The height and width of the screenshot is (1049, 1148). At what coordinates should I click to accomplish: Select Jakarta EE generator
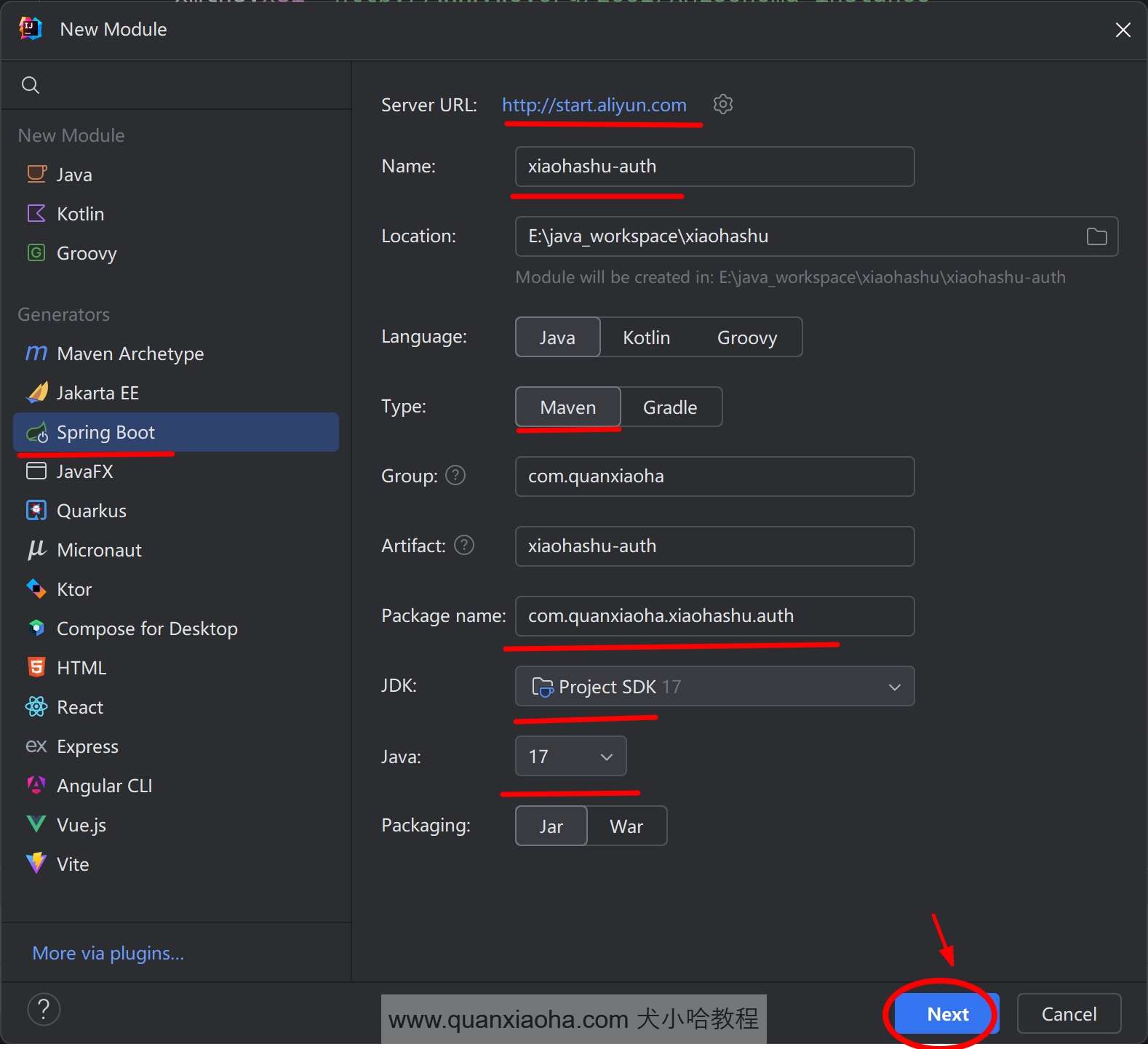tap(176, 393)
